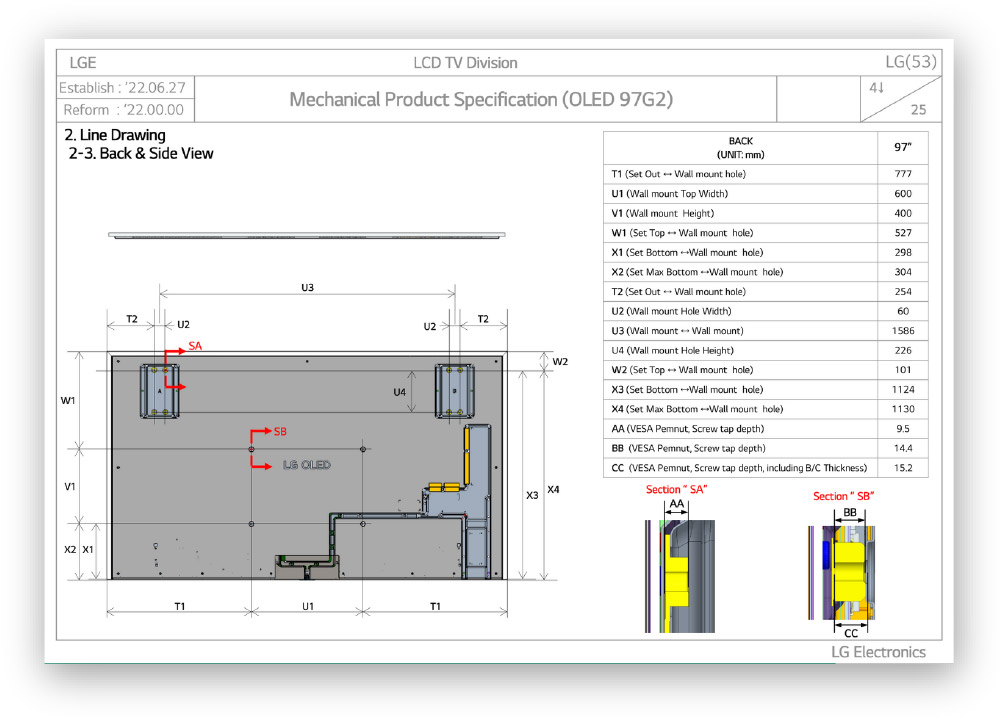
Task: Click the red "SB" section marker on drawing
Action: 280,432
